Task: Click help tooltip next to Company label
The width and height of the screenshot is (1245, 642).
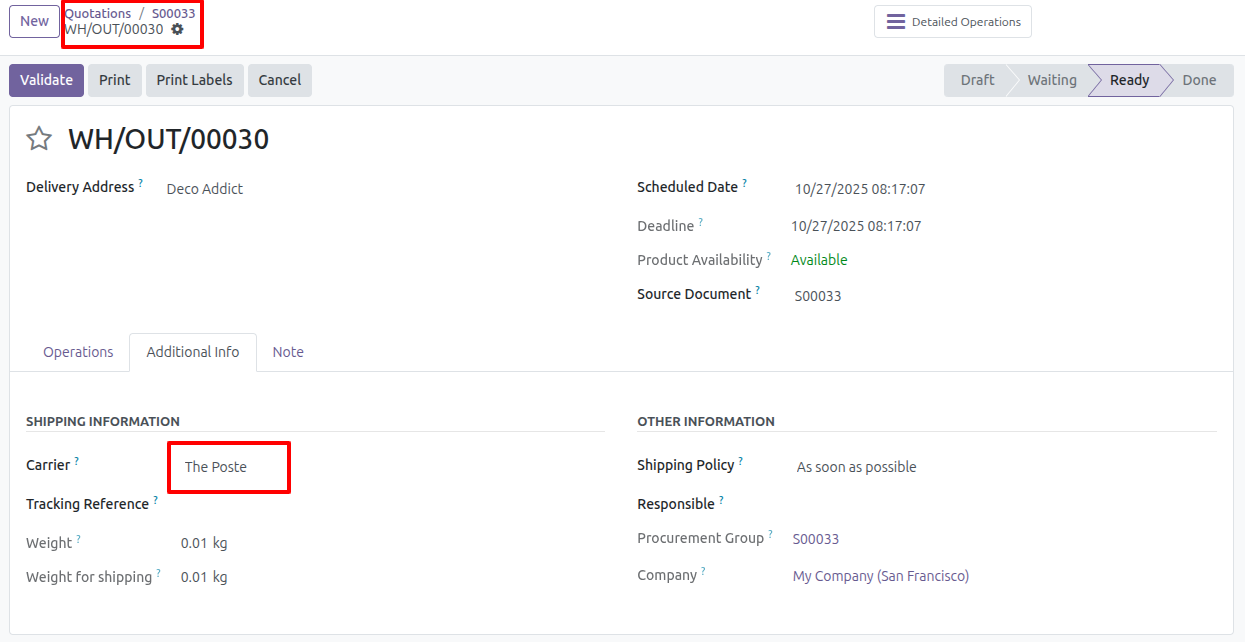Action: [x=703, y=571]
